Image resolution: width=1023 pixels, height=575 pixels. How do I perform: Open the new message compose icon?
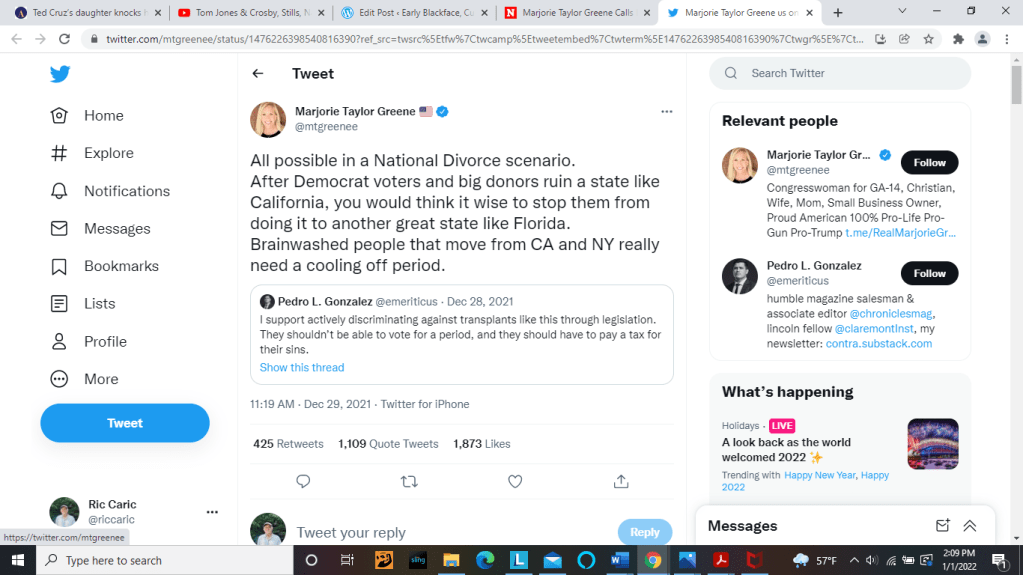point(942,526)
